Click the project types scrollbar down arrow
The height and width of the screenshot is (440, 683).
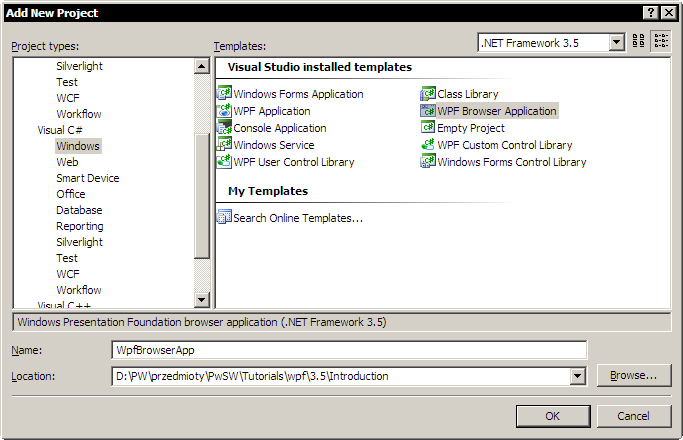click(x=201, y=299)
